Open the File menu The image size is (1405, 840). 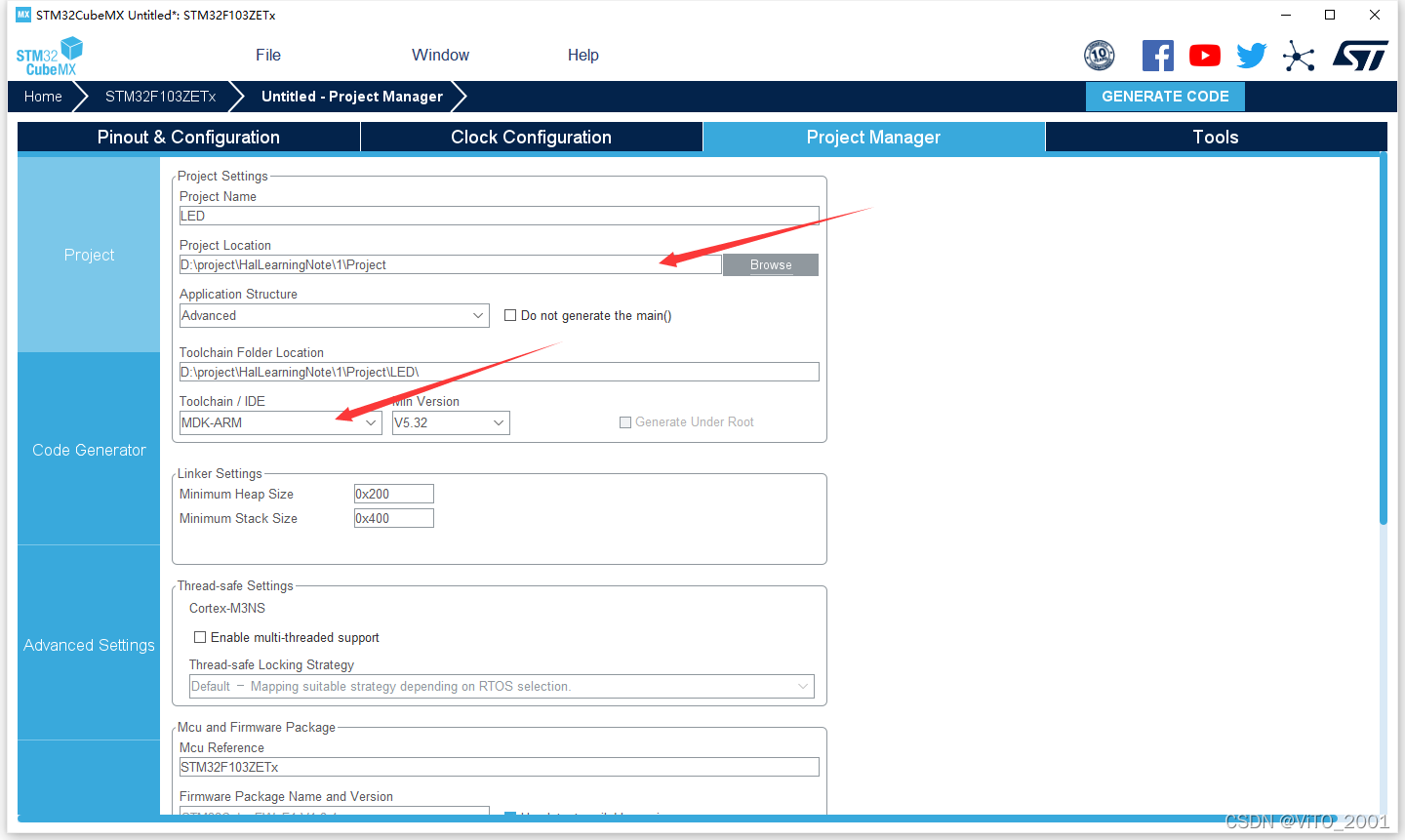pos(268,56)
